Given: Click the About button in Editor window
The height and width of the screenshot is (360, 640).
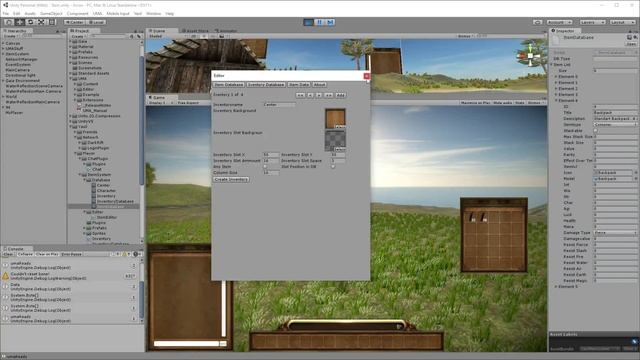Looking at the screenshot, I should [x=319, y=84].
